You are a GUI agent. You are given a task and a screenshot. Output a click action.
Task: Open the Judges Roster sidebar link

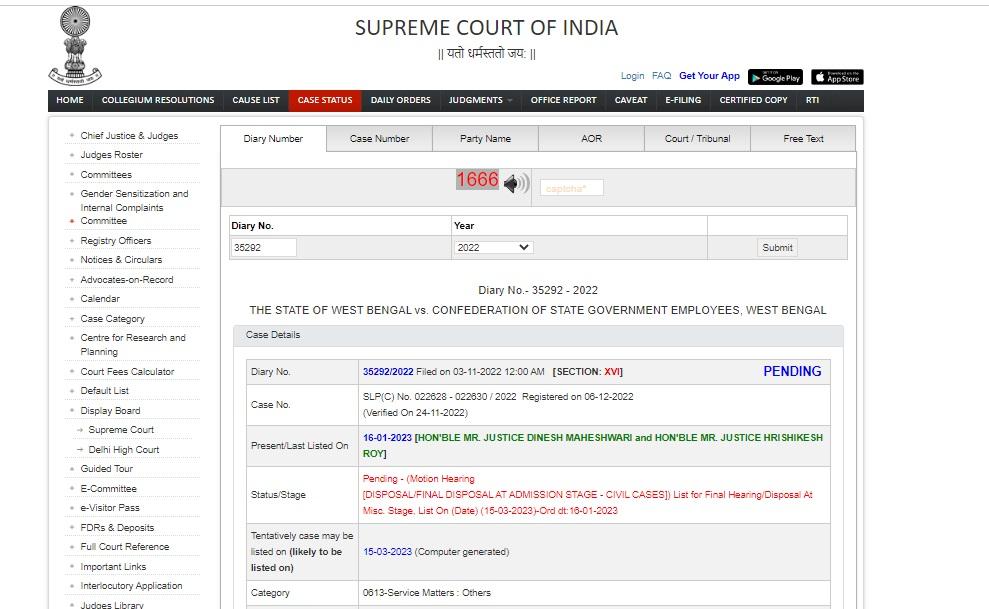(x=111, y=155)
